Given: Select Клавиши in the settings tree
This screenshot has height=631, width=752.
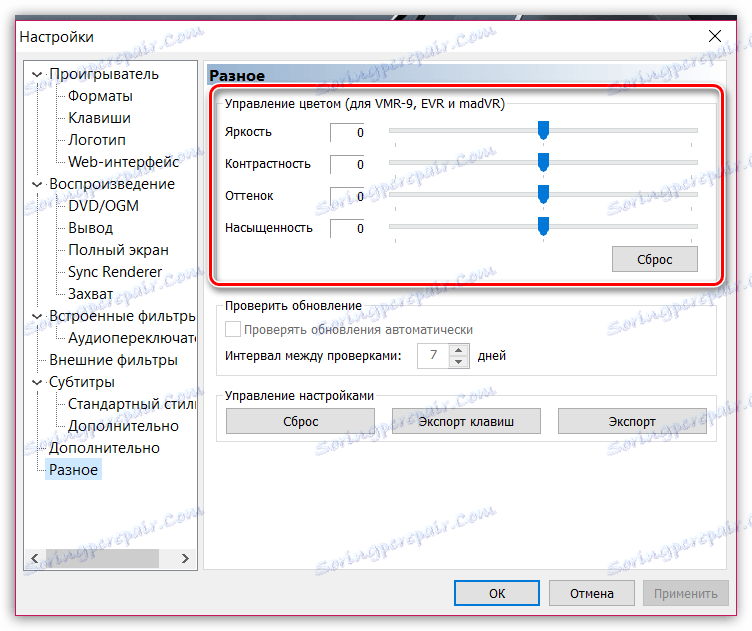Looking at the screenshot, I should [99, 118].
